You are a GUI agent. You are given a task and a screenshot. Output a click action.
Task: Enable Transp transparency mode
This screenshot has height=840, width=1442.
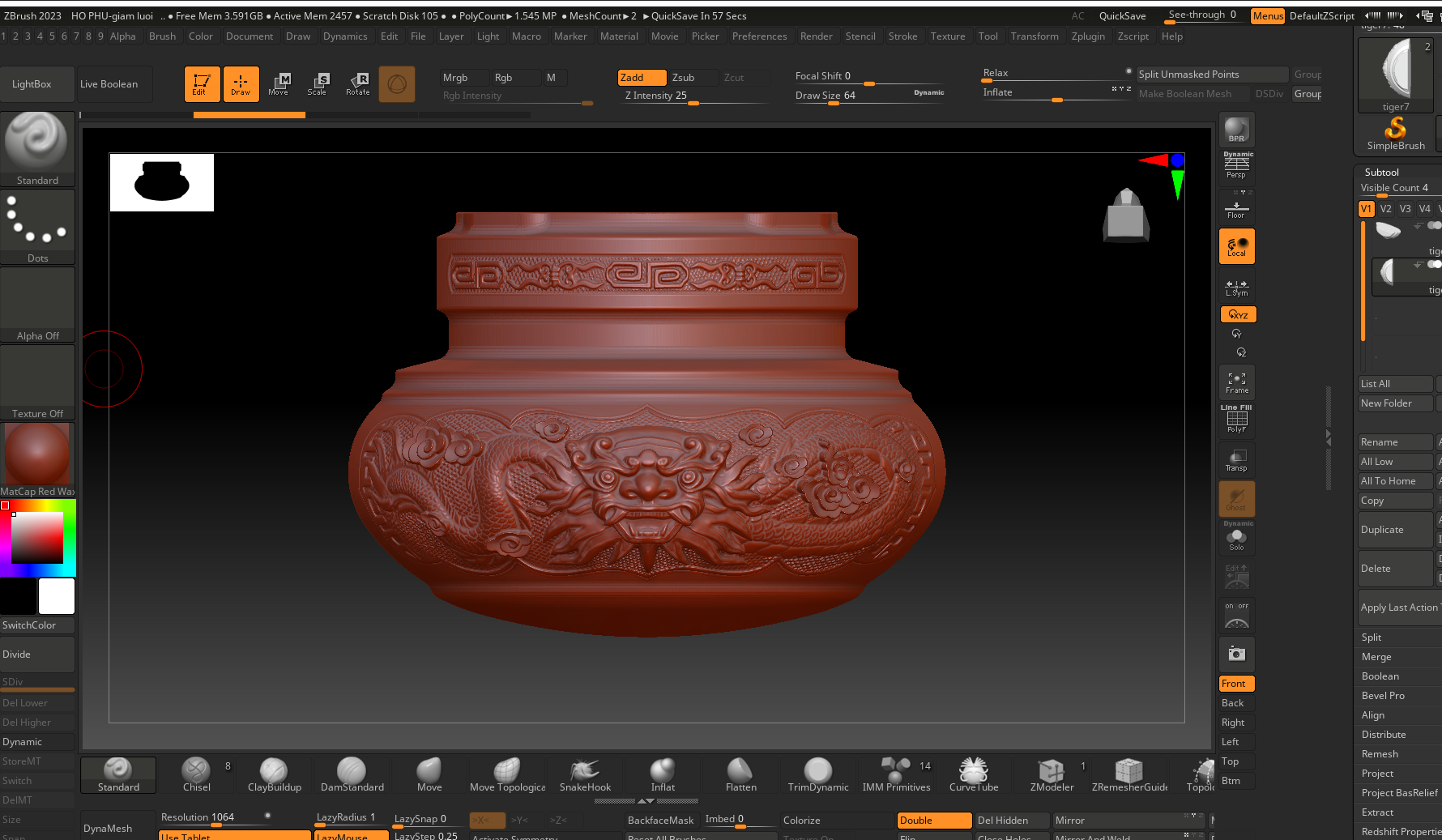pos(1236,459)
